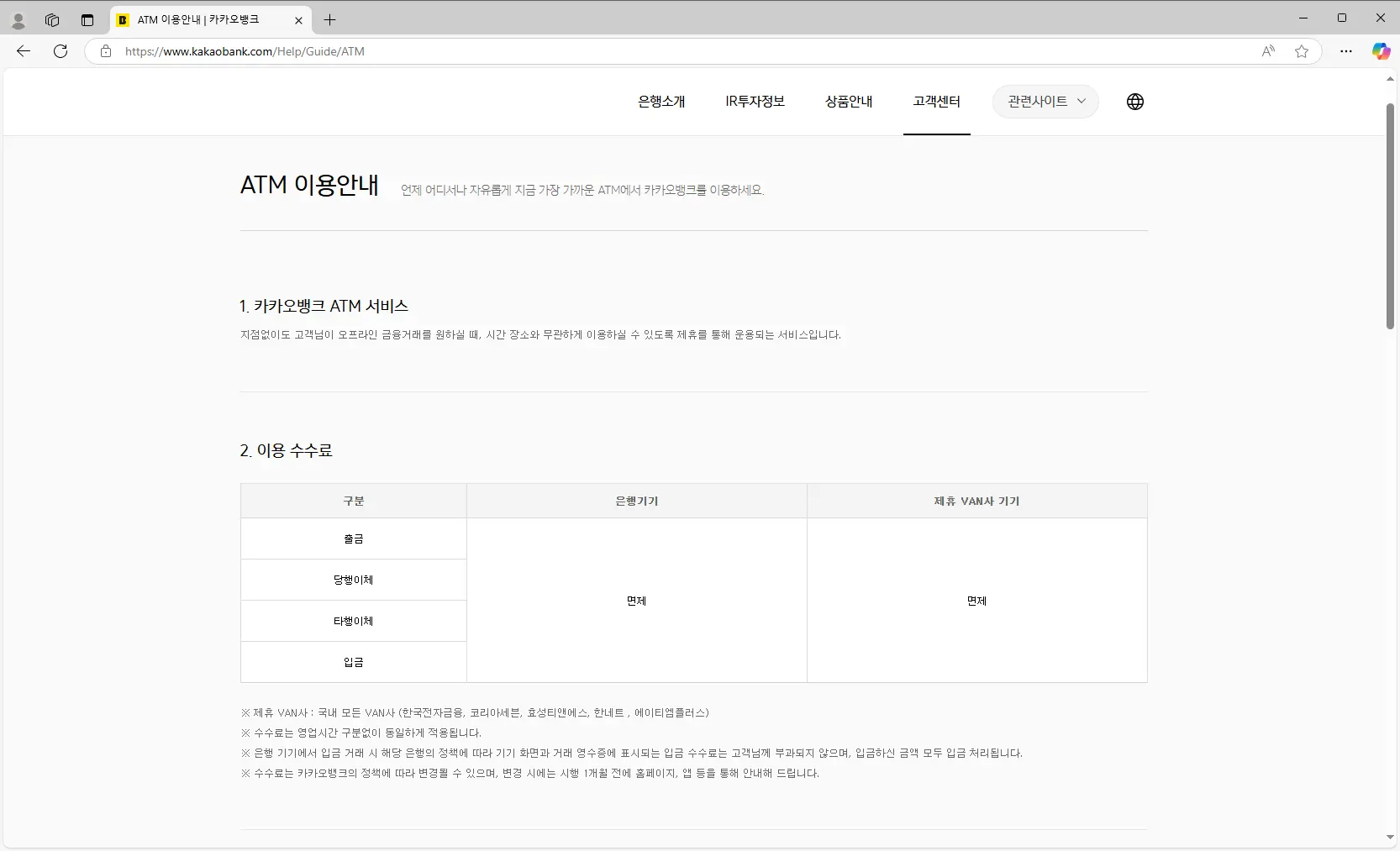Viewport: 1400px width, 851px height.
Task: Open the workspaces icon in title bar
Action: point(52,20)
